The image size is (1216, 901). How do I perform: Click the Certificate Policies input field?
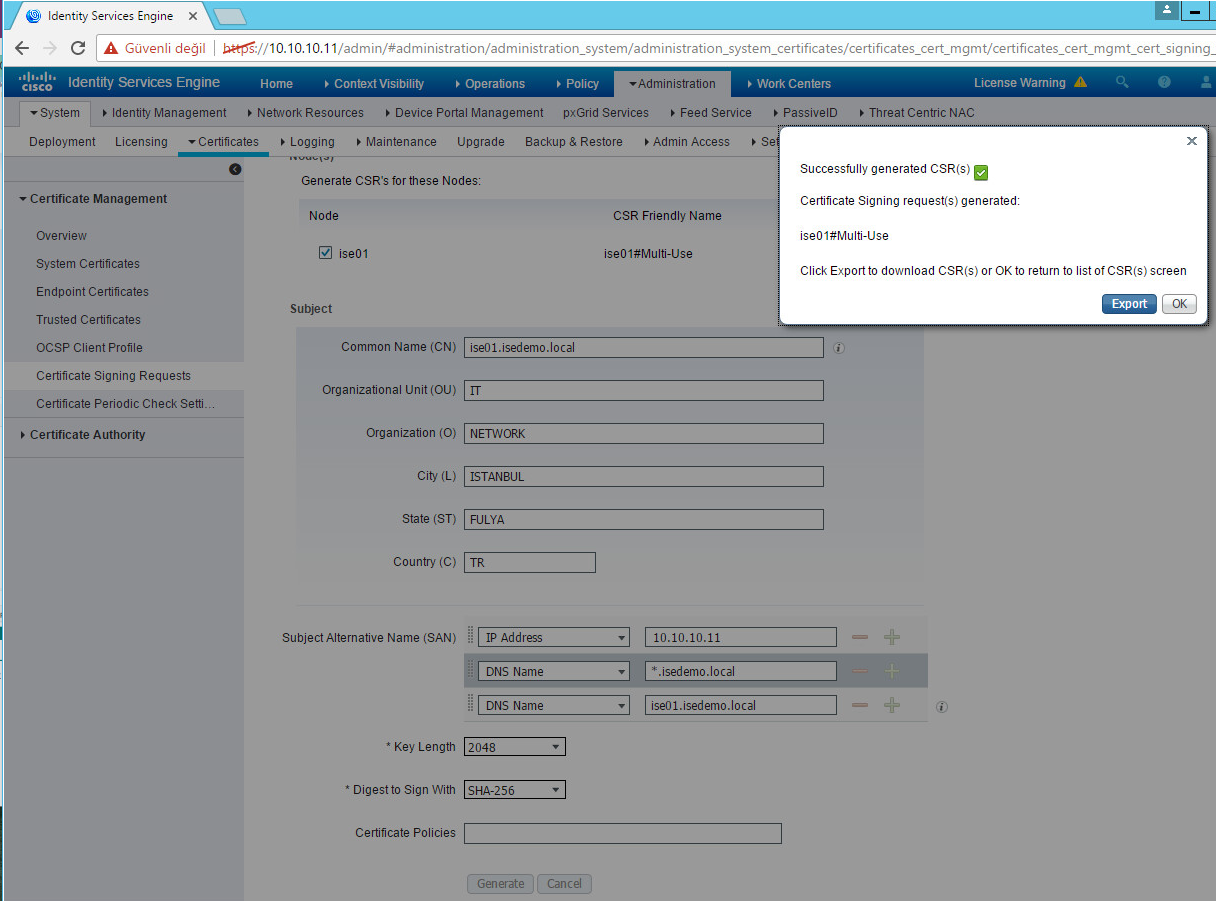(x=623, y=833)
